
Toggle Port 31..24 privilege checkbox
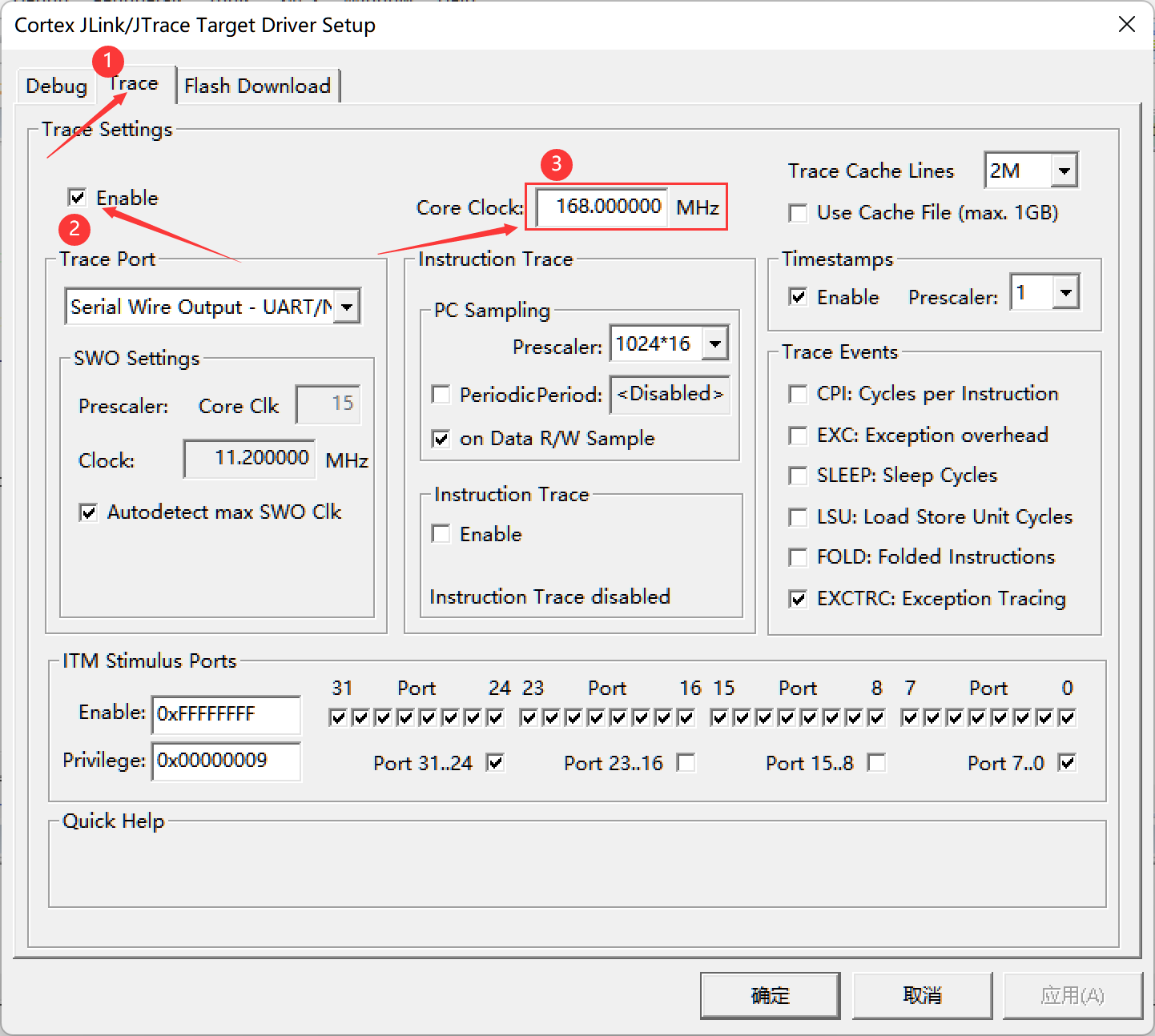496,762
